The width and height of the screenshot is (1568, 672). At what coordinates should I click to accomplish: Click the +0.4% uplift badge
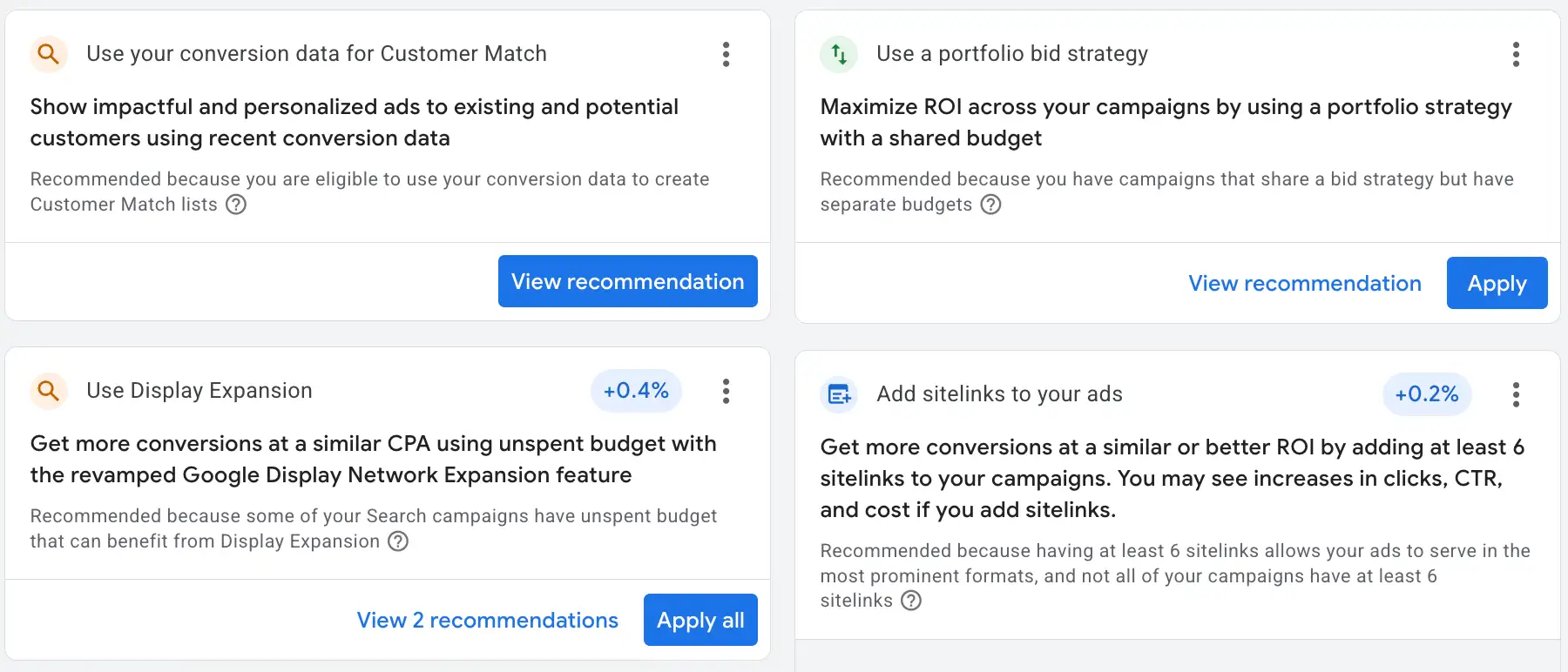coord(636,391)
